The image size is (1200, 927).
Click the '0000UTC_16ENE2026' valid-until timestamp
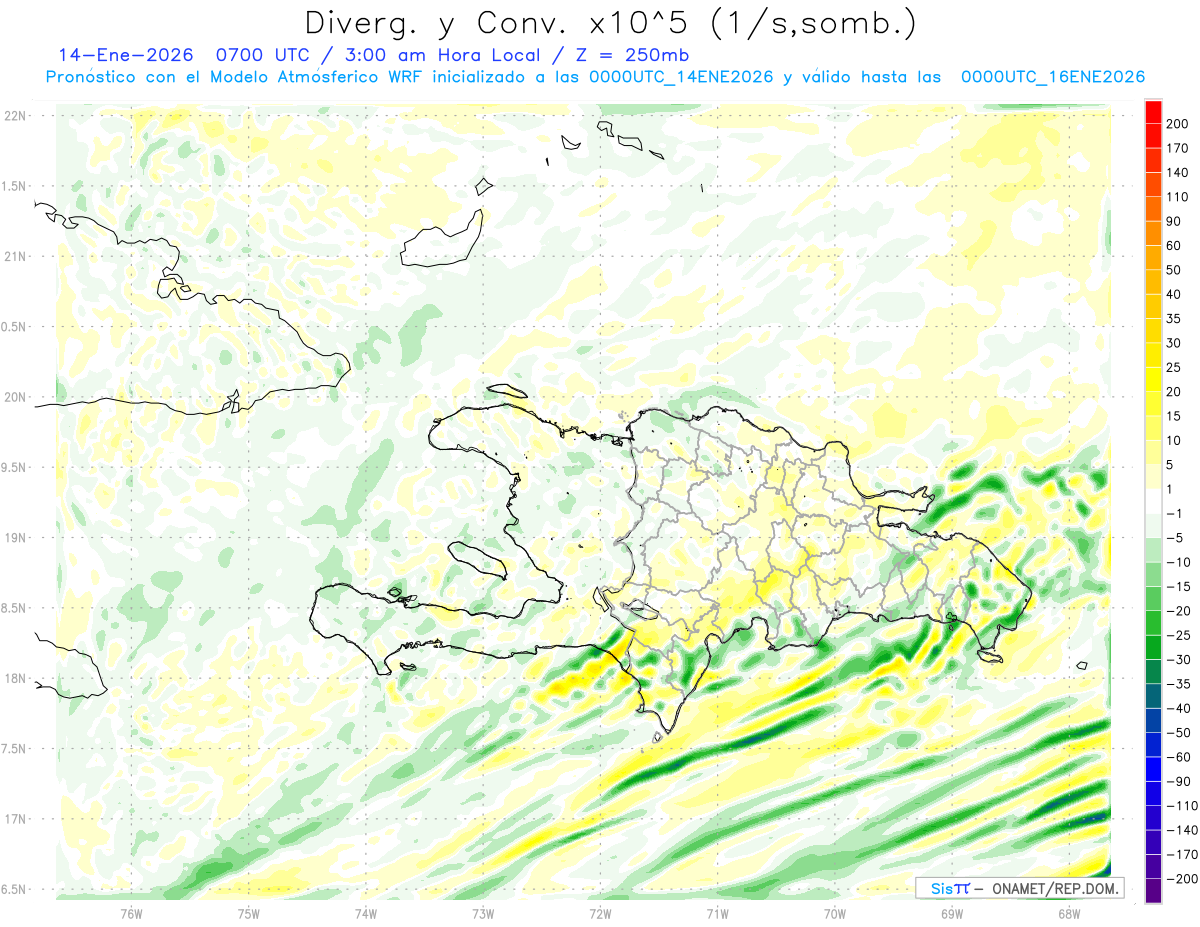tap(1052, 77)
